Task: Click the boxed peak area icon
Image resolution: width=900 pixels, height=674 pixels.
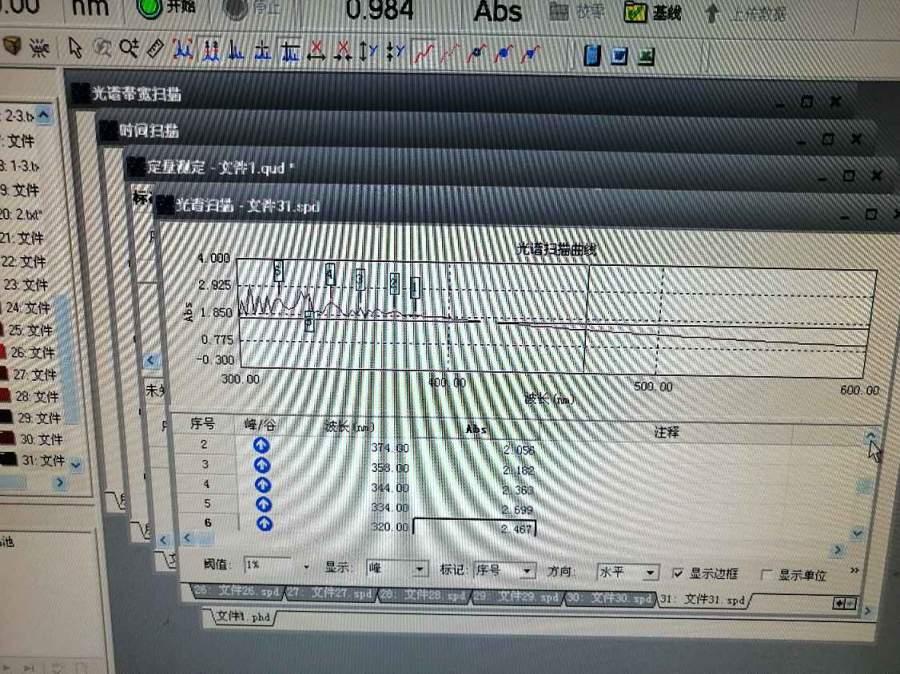Action: [290, 51]
